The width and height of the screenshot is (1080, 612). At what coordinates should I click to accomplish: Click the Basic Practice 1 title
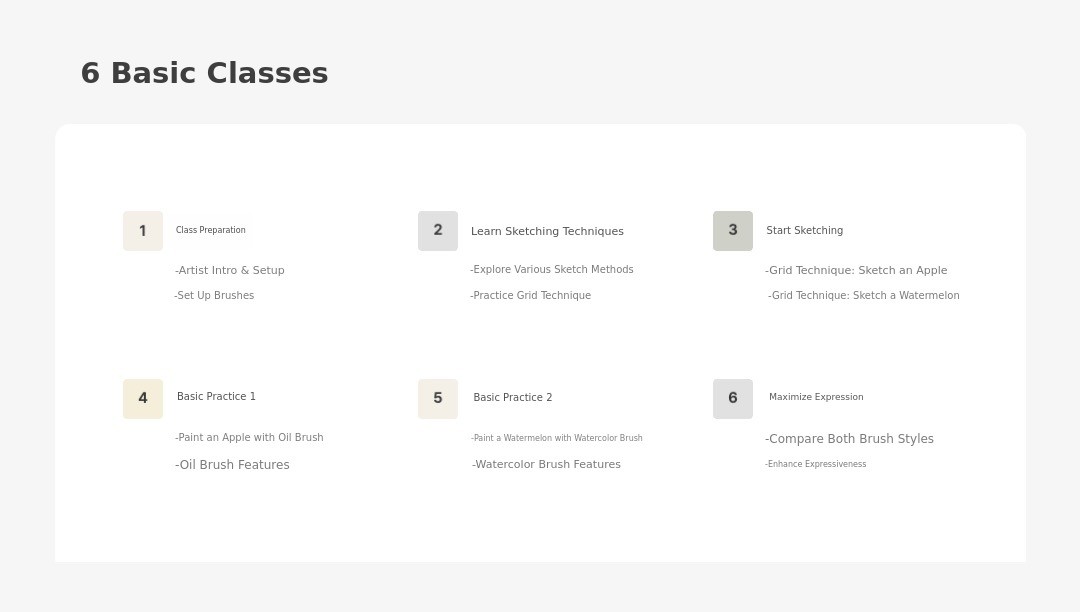(x=216, y=397)
